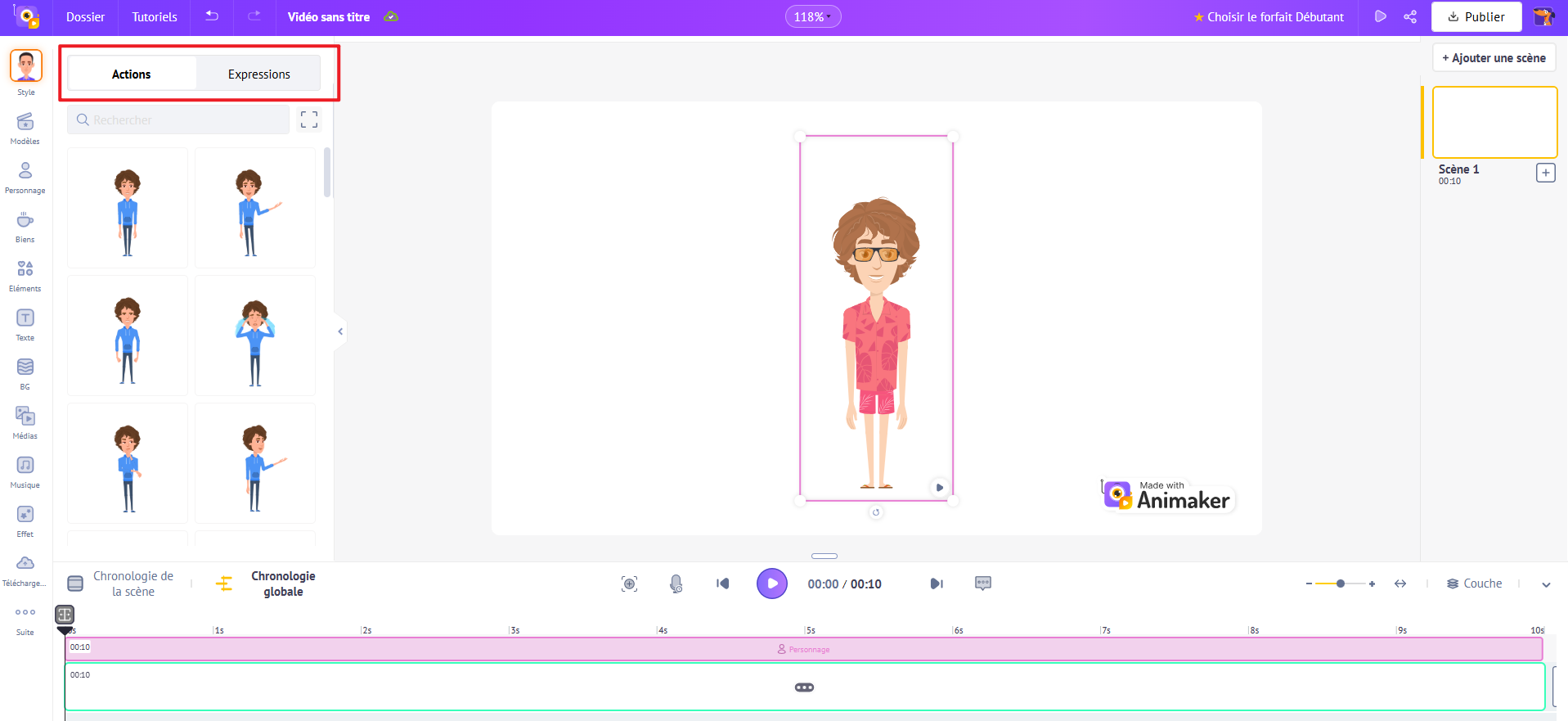The height and width of the screenshot is (721, 1568).
Task: Skip to previous scene
Action: (723, 584)
